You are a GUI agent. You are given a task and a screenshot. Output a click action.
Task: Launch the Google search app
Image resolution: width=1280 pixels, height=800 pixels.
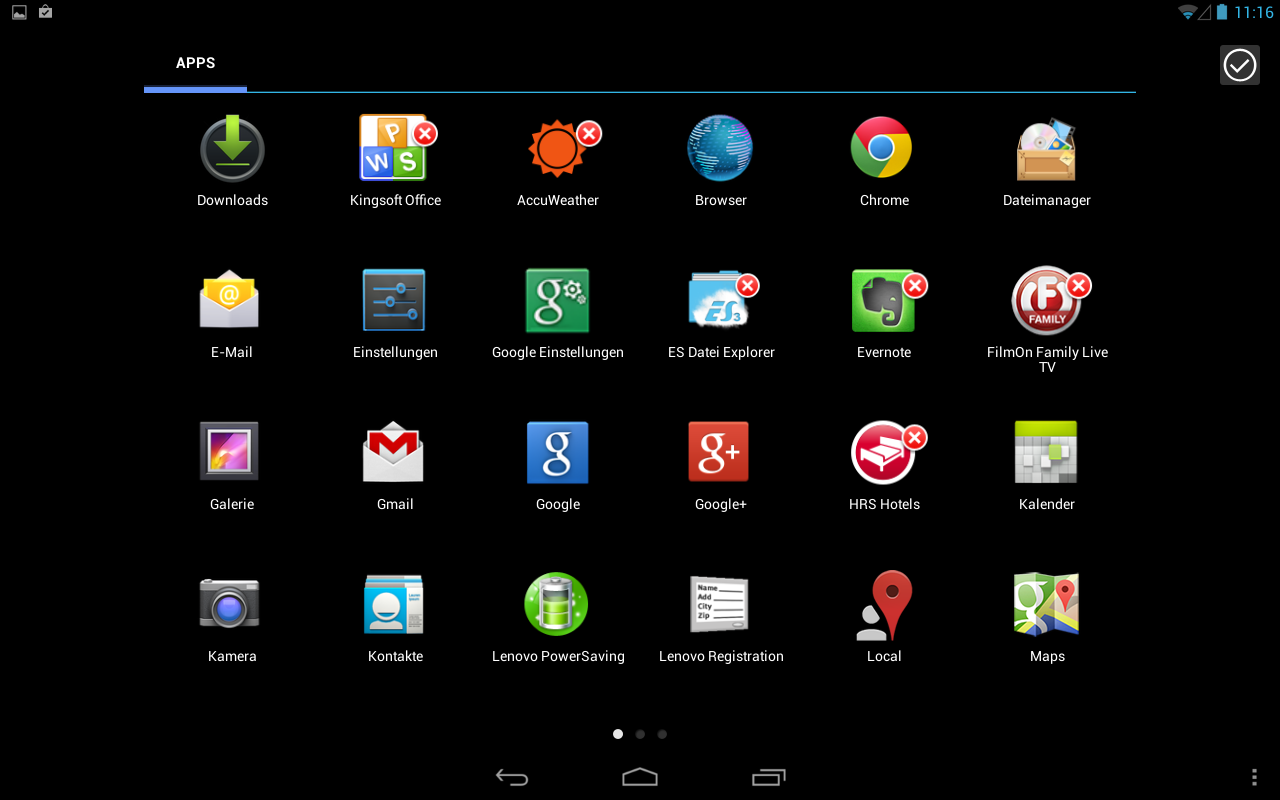(x=557, y=452)
